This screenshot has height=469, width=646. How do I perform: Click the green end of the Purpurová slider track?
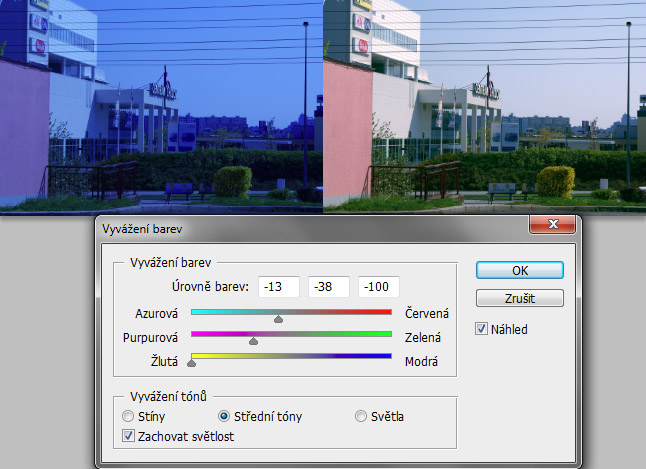pos(387,334)
